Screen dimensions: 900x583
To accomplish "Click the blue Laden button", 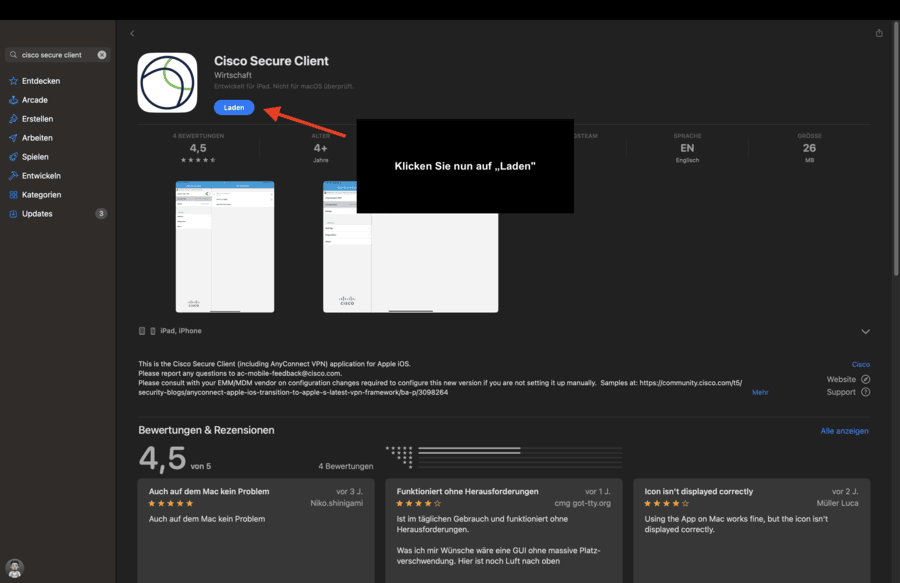I will (234, 107).
